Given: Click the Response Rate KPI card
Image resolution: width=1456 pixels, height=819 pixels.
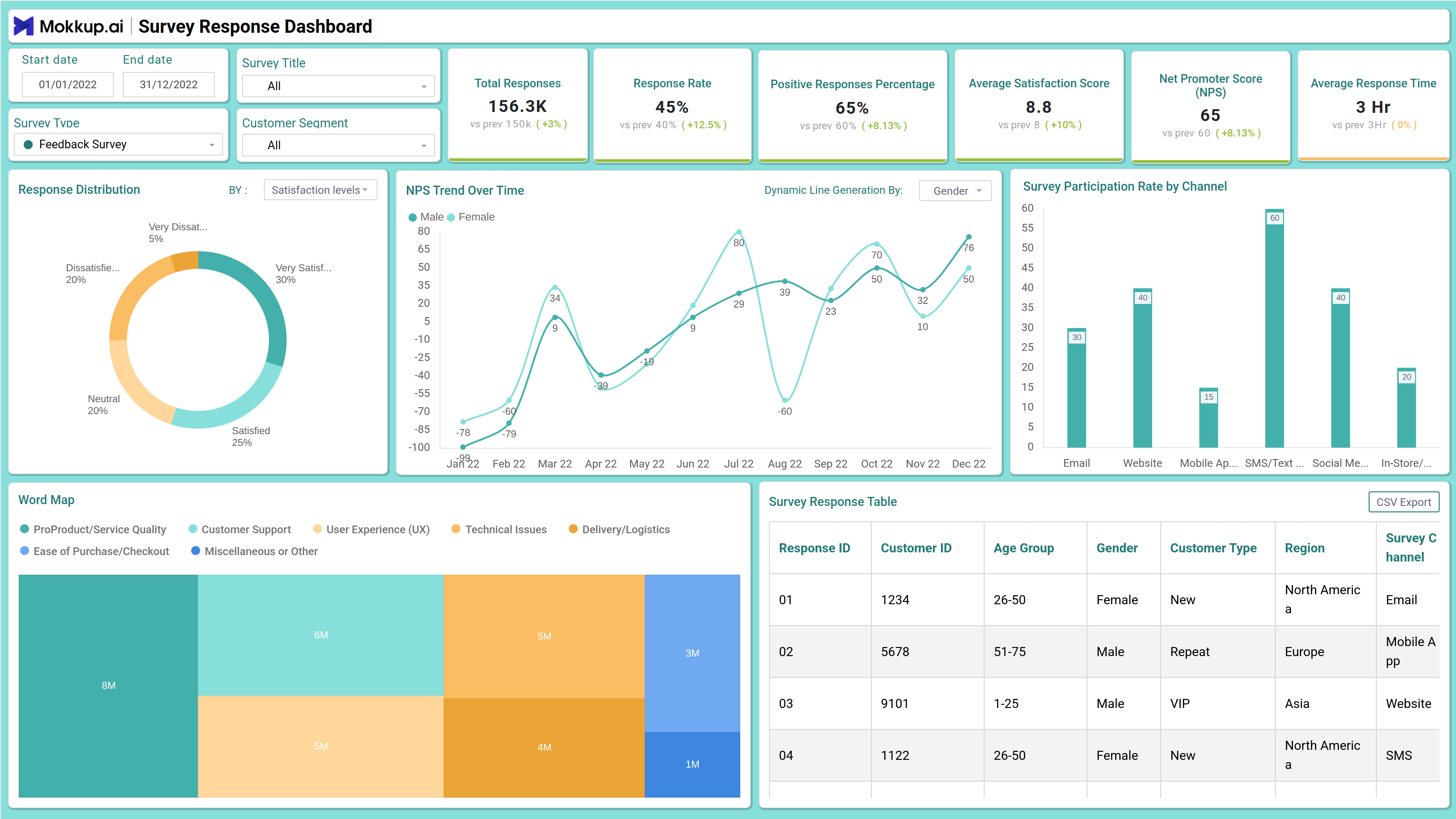Looking at the screenshot, I should pyautogui.click(x=672, y=105).
